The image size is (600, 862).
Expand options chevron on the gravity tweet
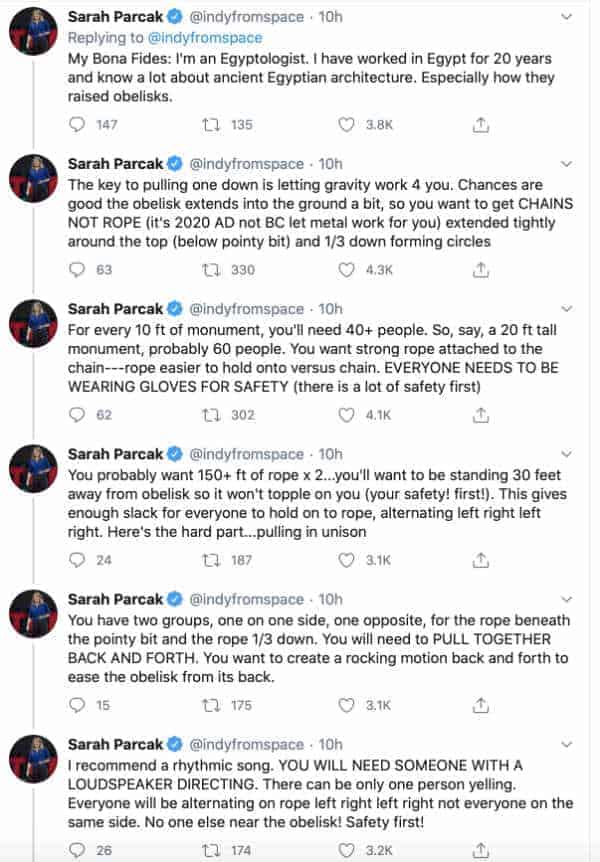click(566, 164)
